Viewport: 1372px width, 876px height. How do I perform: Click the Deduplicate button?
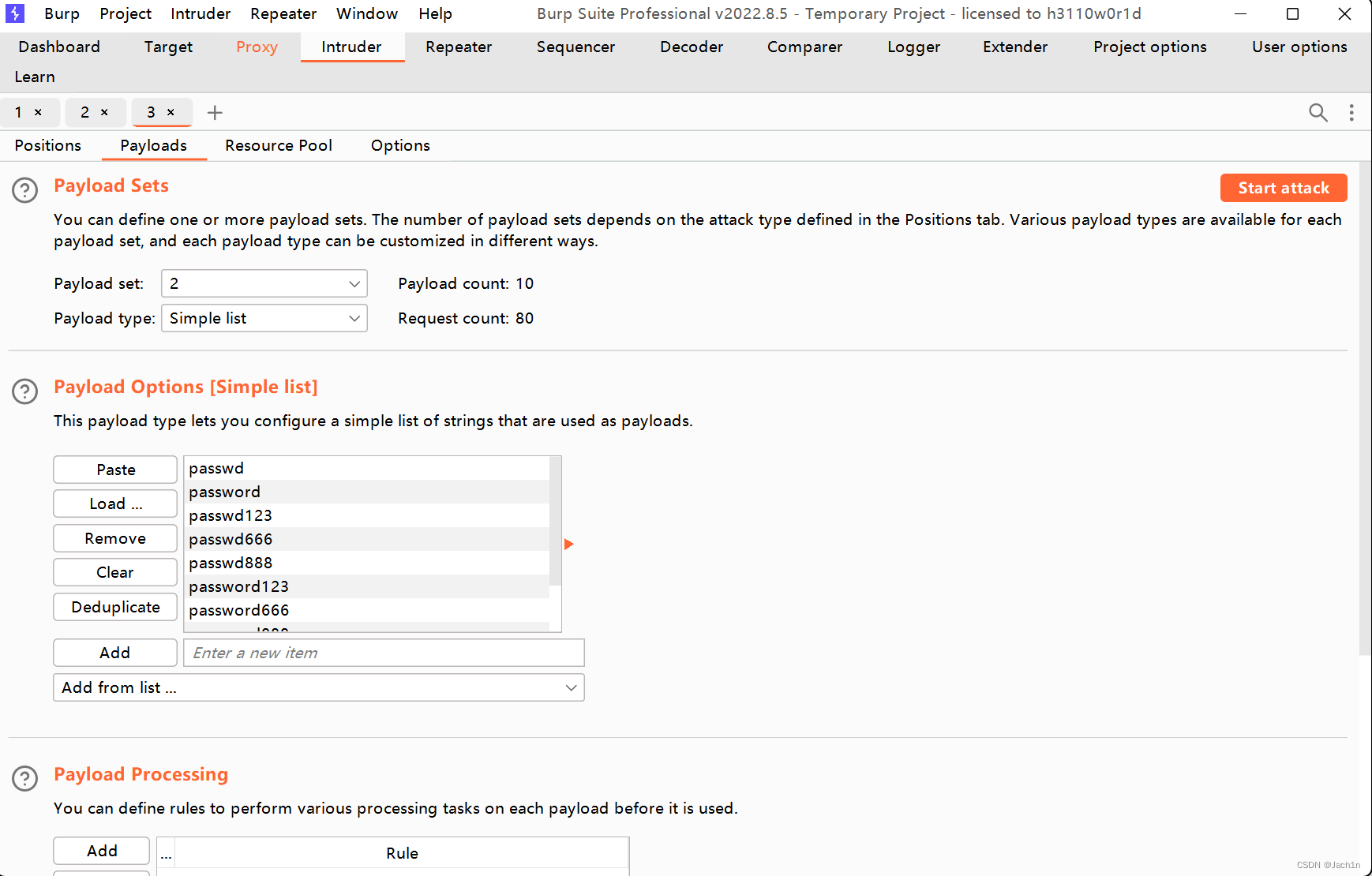coord(115,607)
